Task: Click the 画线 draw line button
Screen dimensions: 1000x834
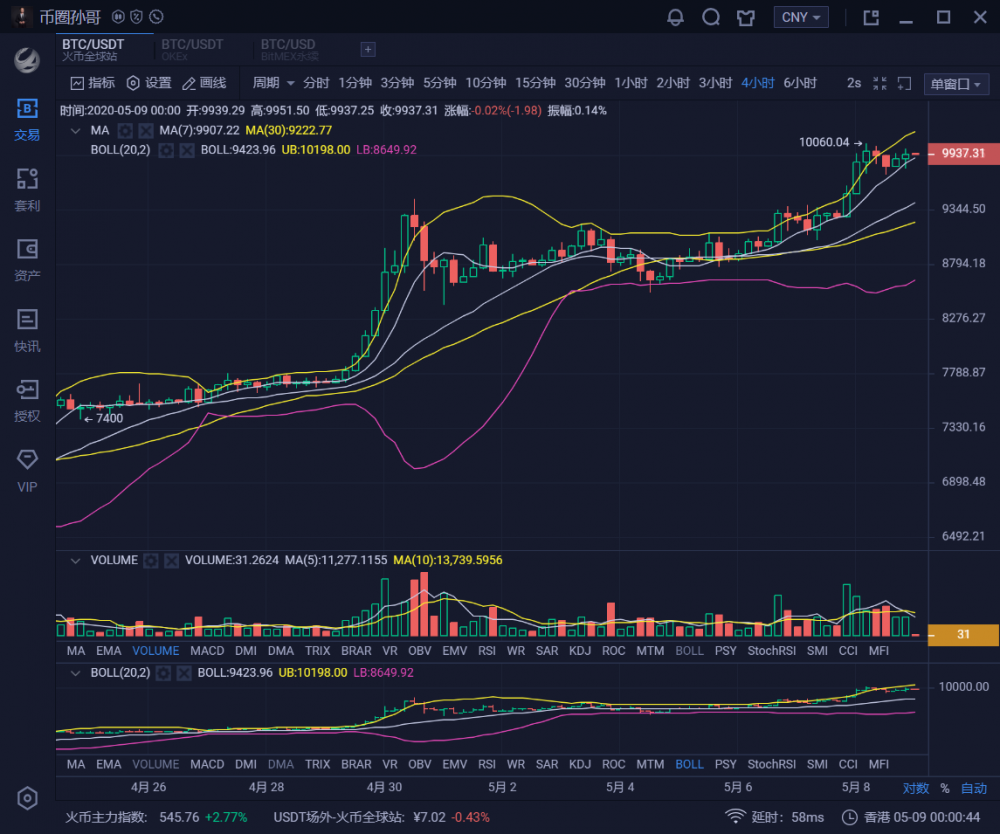Action: click(204, 83)
